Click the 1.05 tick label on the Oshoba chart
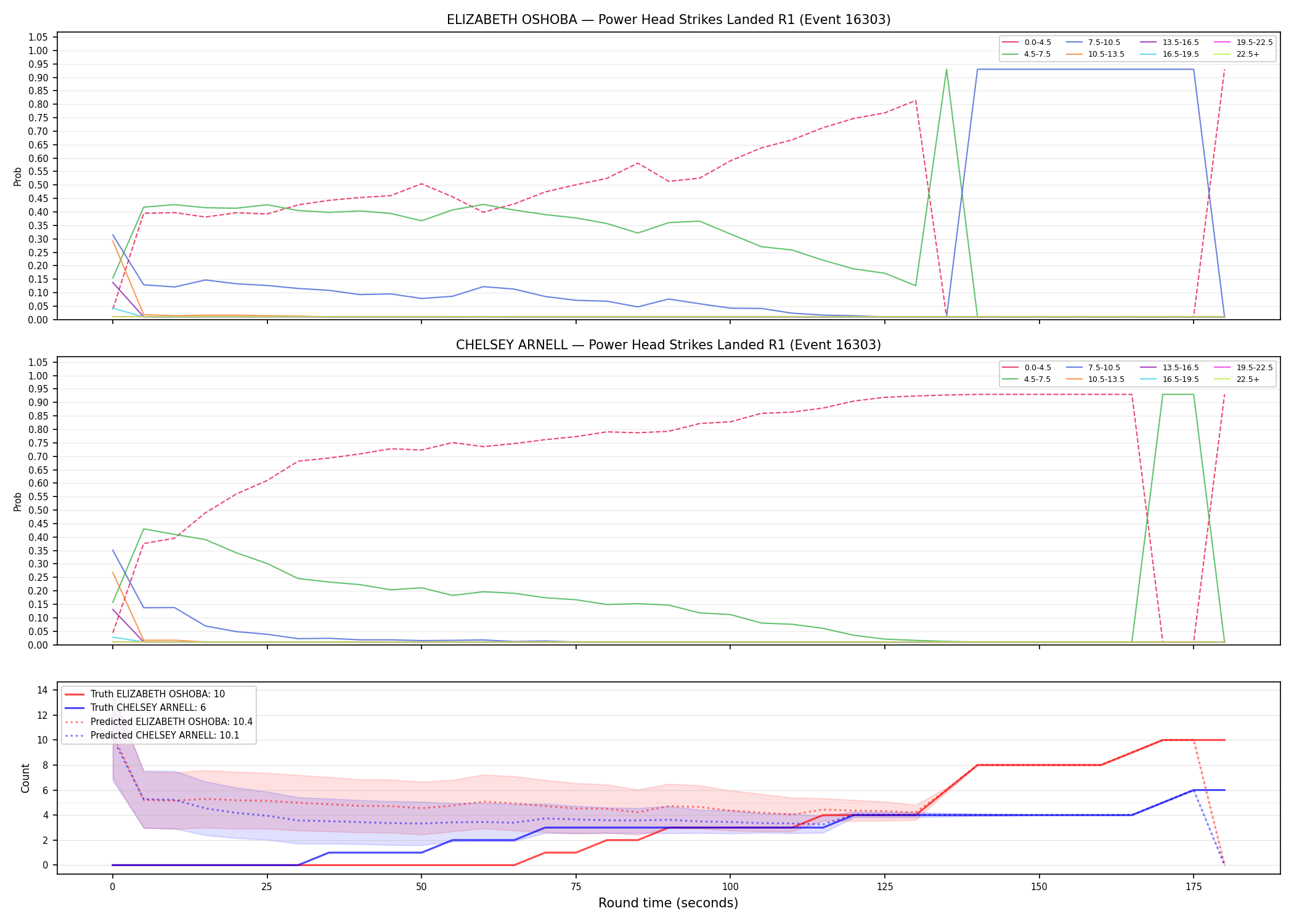 38,38
